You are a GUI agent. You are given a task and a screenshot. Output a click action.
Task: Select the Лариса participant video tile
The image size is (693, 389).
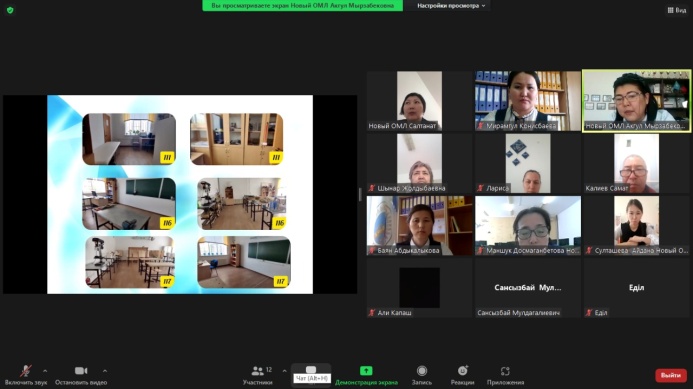528,163
